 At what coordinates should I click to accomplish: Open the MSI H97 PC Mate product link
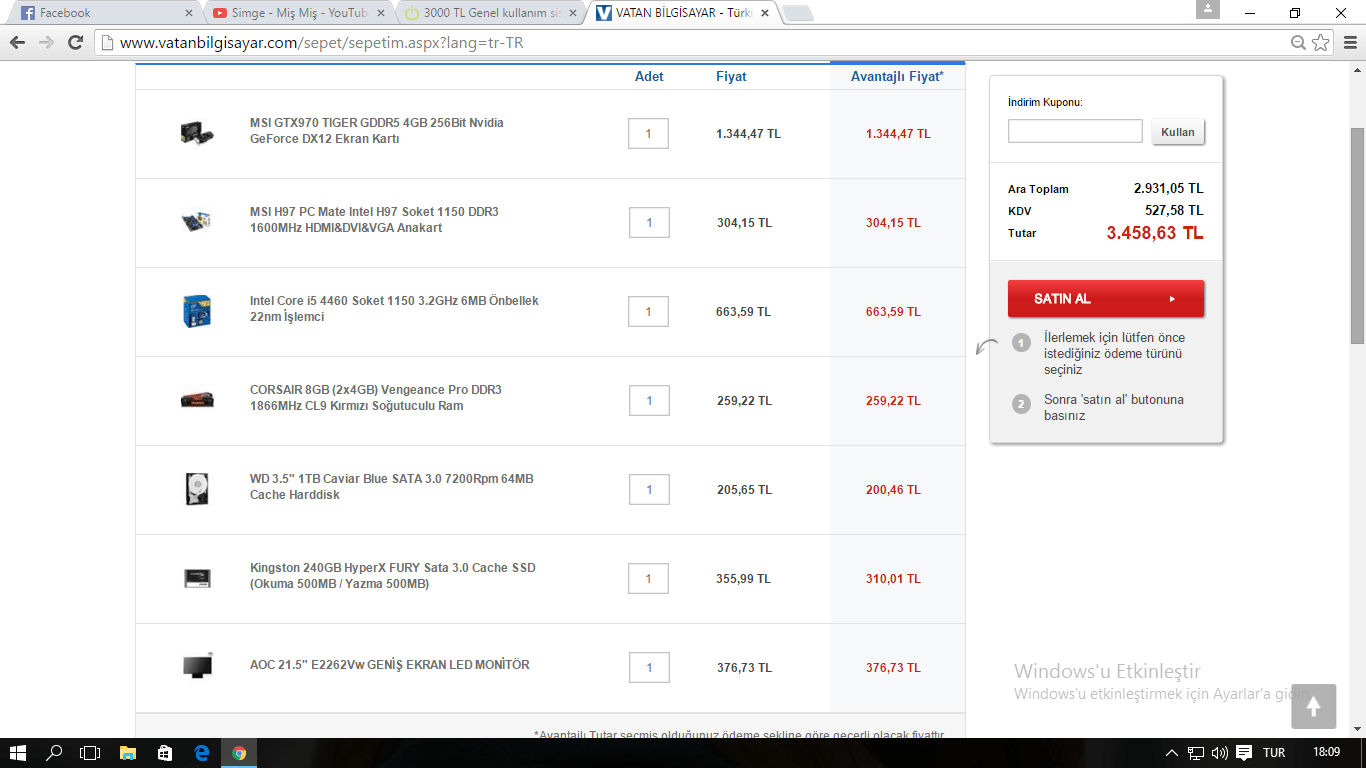click(x=374, y=220)
